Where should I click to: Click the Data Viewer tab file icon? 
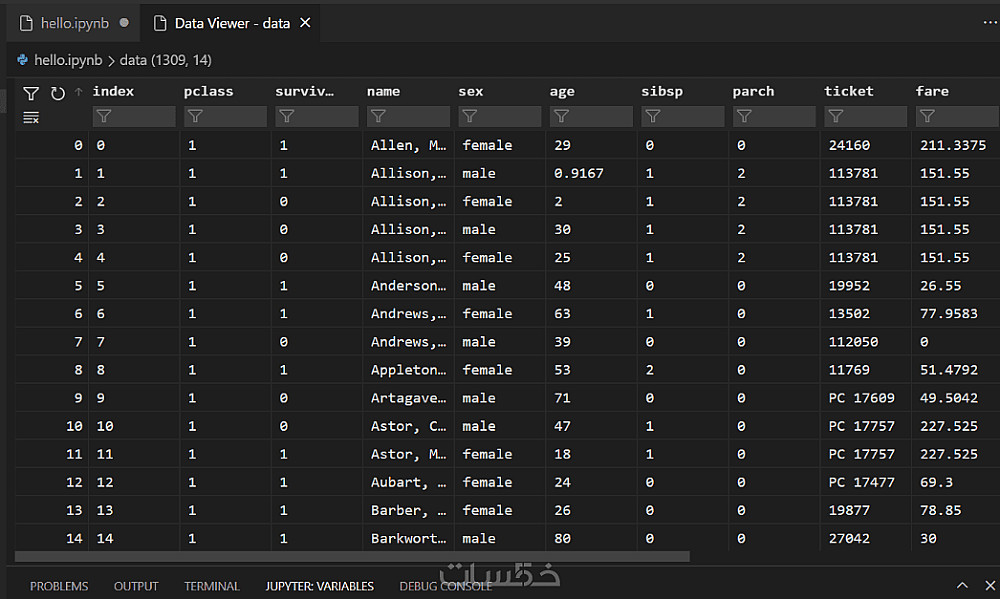click(x=160, y=23)
